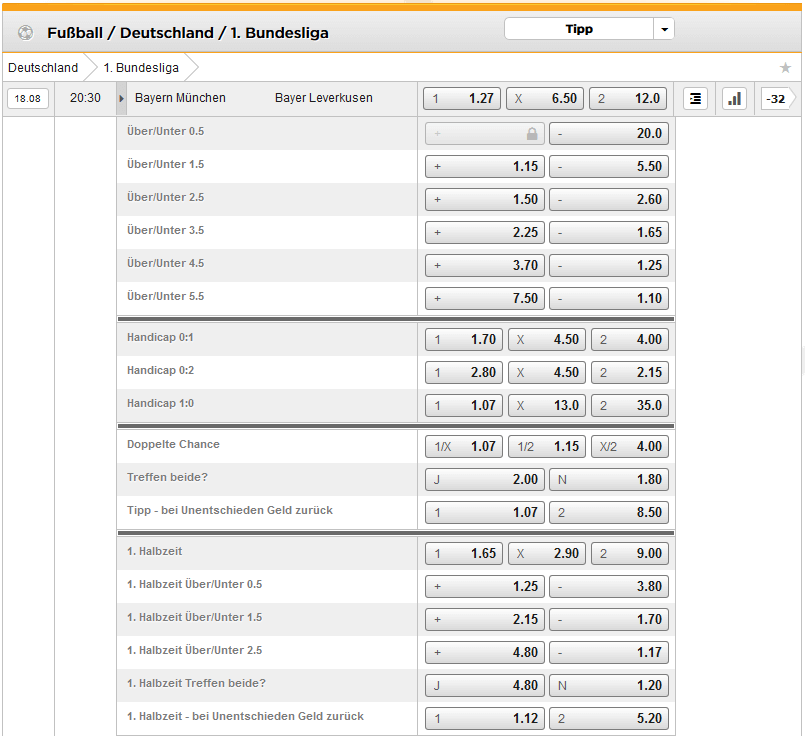Select Über 2.5 at 1.50

(x=485, y=199)
